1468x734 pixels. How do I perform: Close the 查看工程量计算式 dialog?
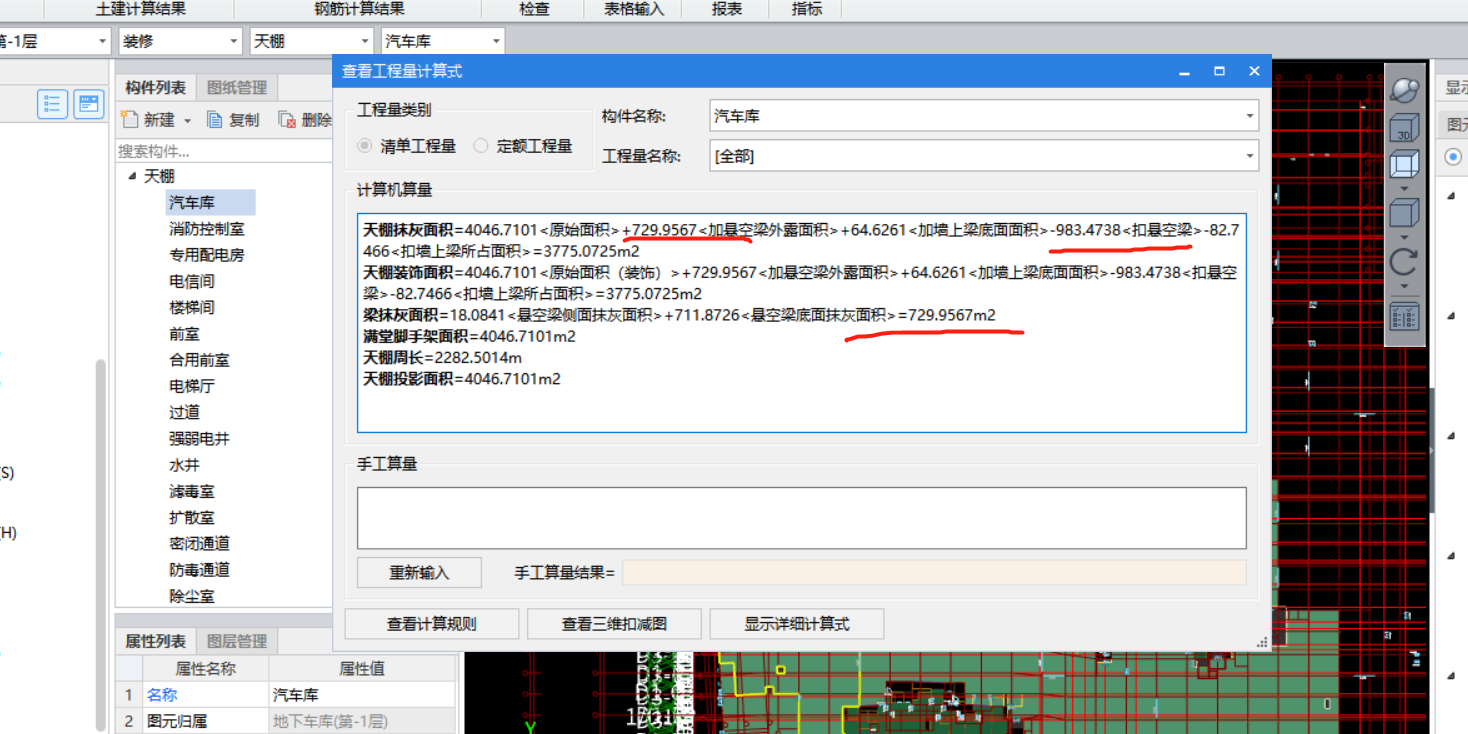click(x=1254, y=72)
